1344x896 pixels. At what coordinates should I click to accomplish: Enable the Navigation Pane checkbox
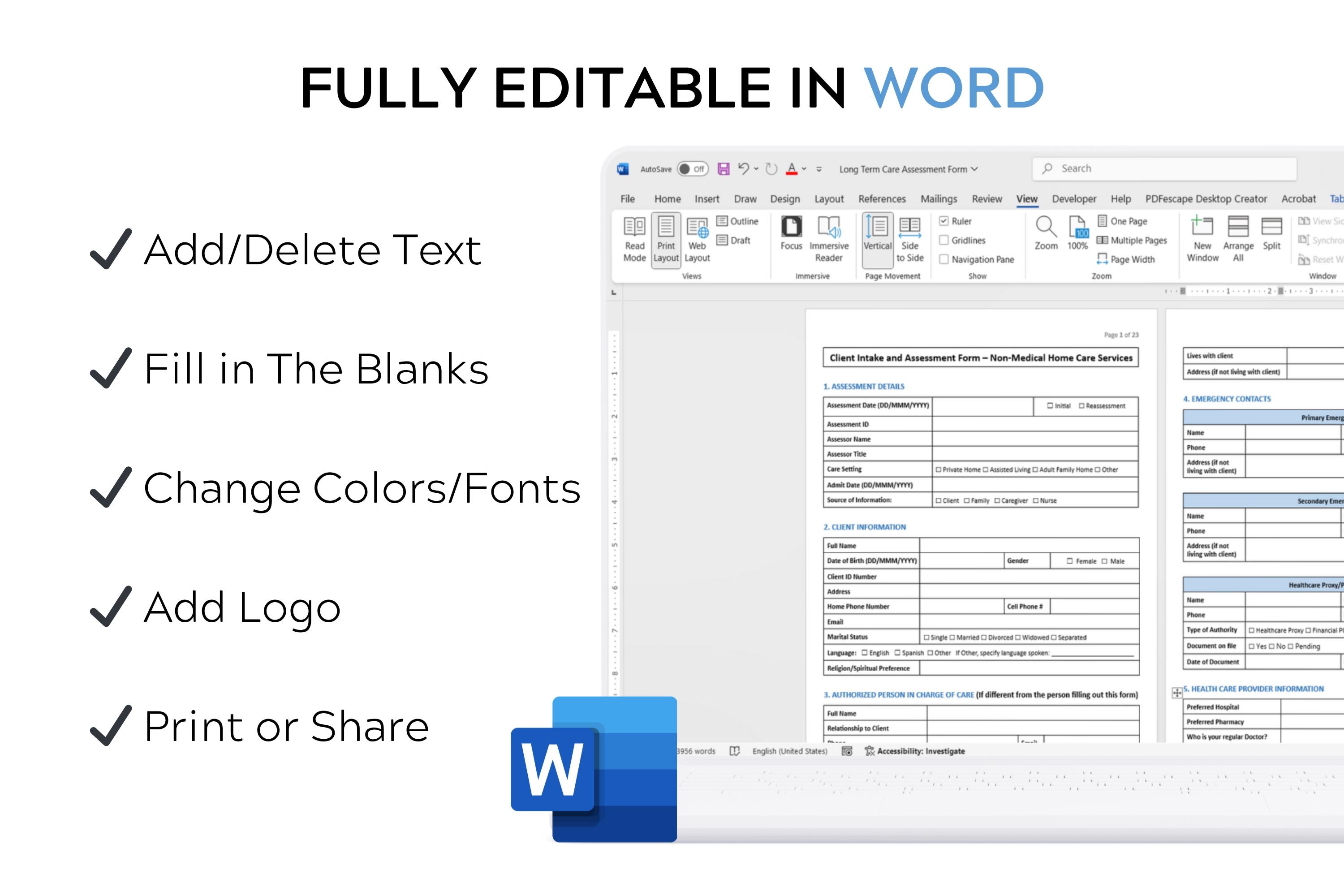pyautogui.click(x=944, y=259)
